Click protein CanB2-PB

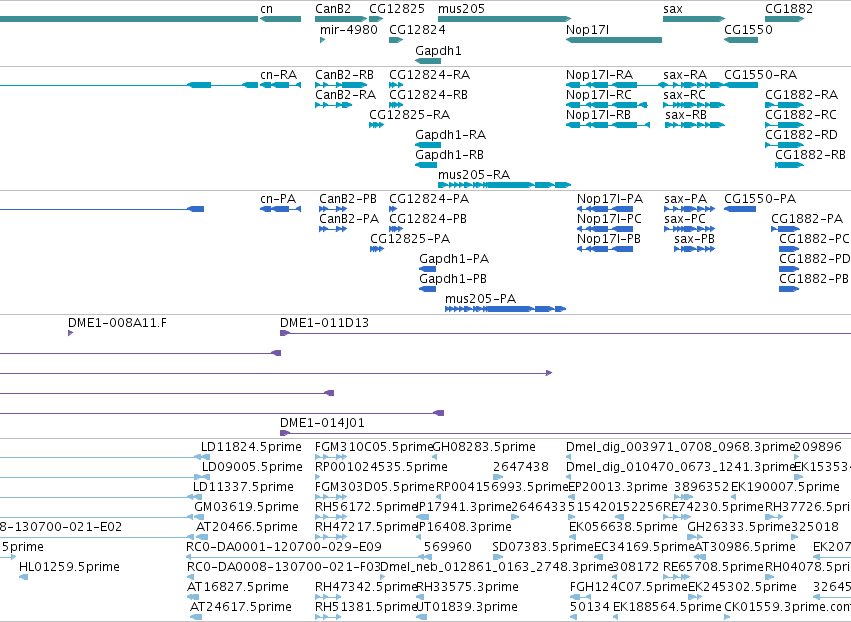(x=348, y=199)
